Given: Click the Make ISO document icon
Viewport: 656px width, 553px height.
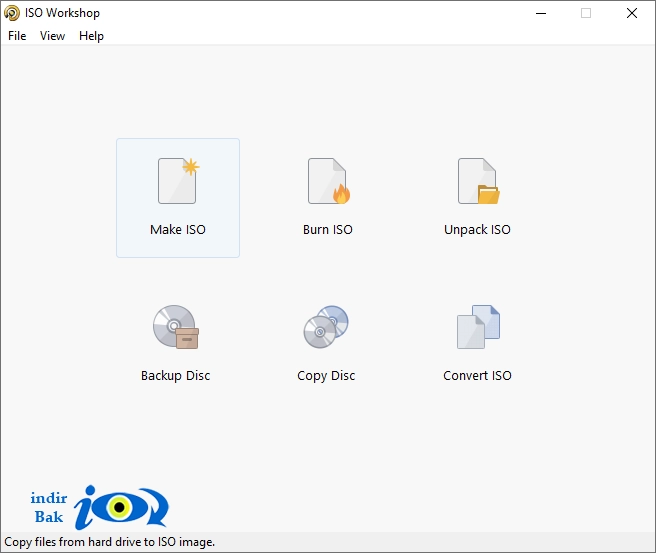Looking at the screenshot, I should tap(178, 181).
